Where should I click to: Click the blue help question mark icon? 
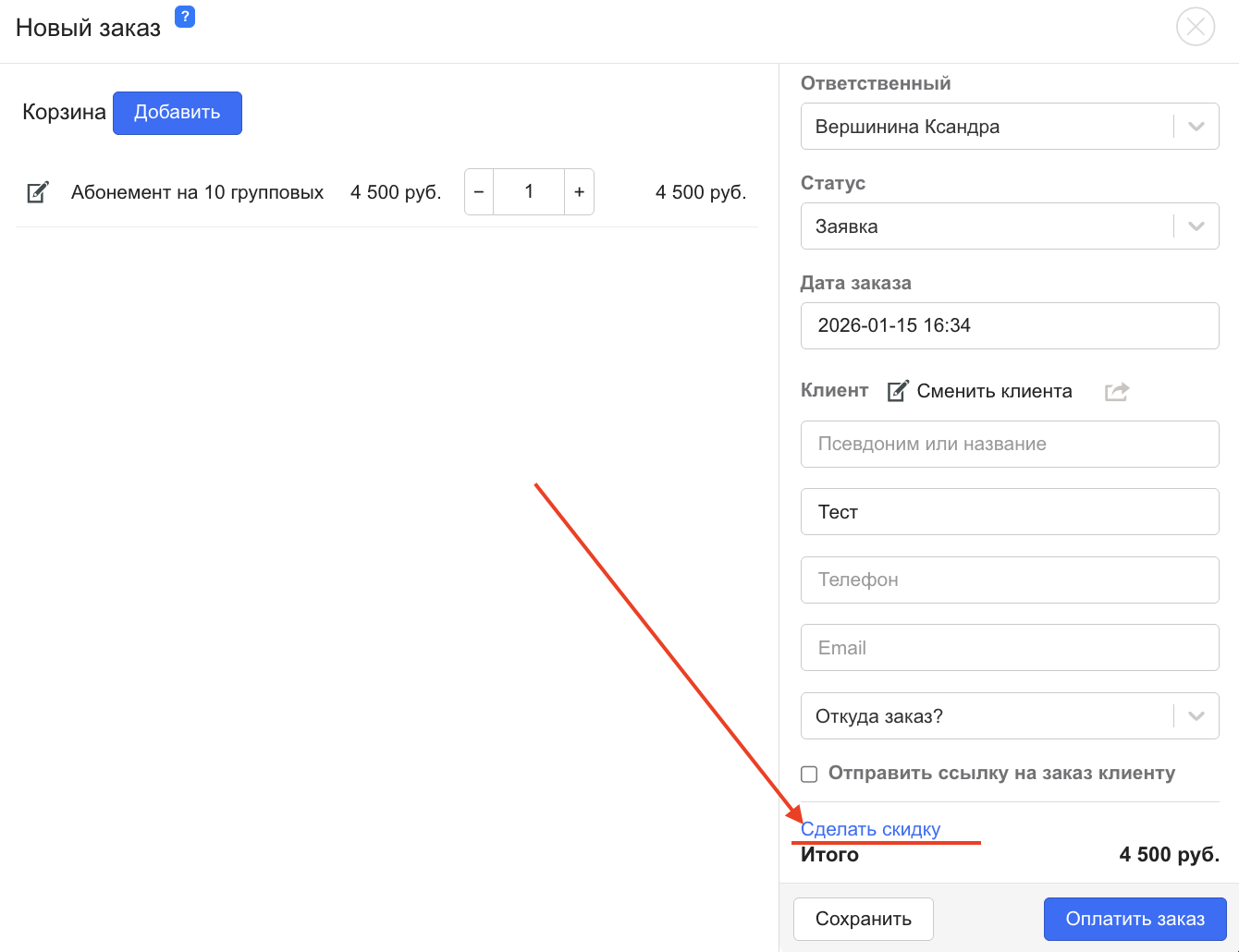click(x=185, y=17)
